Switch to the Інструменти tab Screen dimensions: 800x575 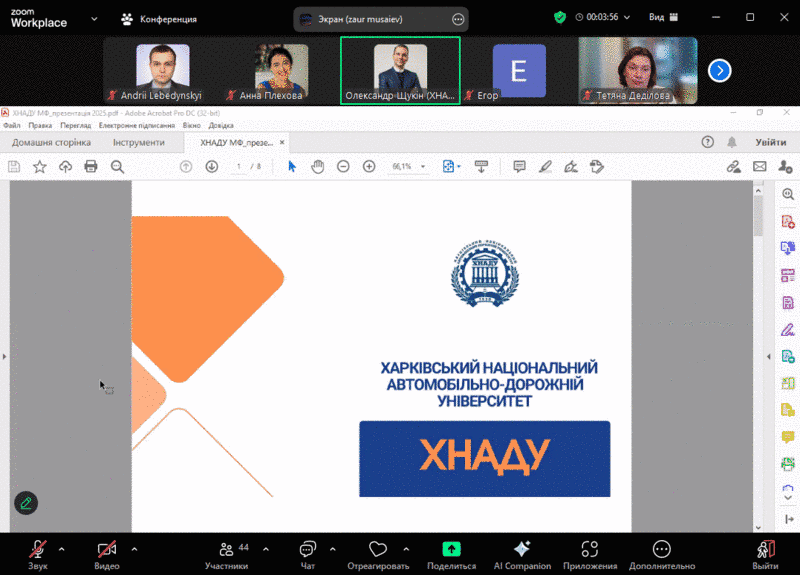click(139, 142)
